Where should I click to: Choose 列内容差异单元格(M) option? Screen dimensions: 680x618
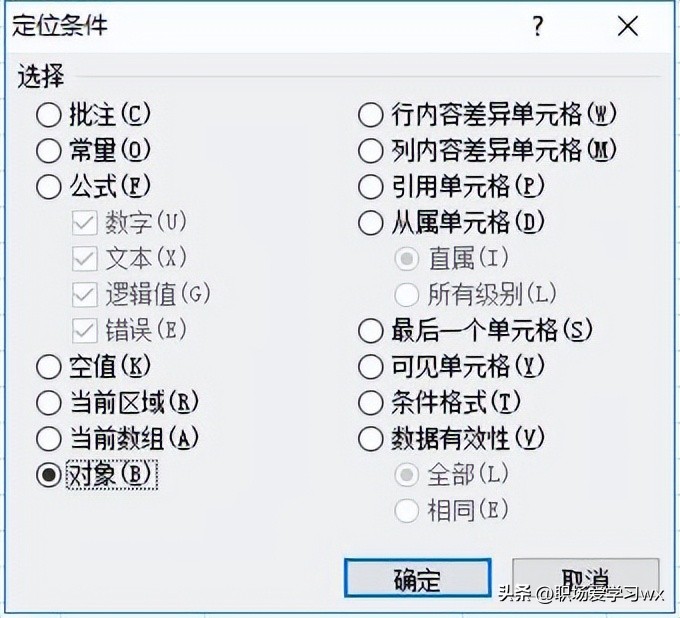(371, 150)
